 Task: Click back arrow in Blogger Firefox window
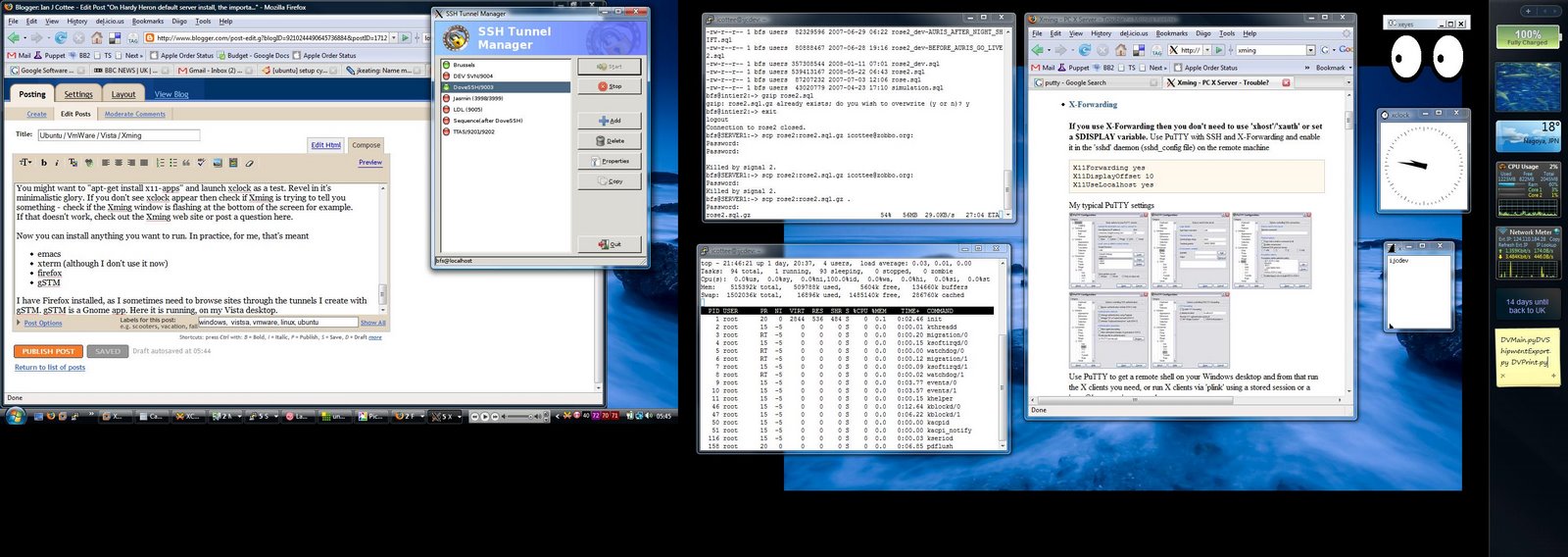(x=14, y=37)
